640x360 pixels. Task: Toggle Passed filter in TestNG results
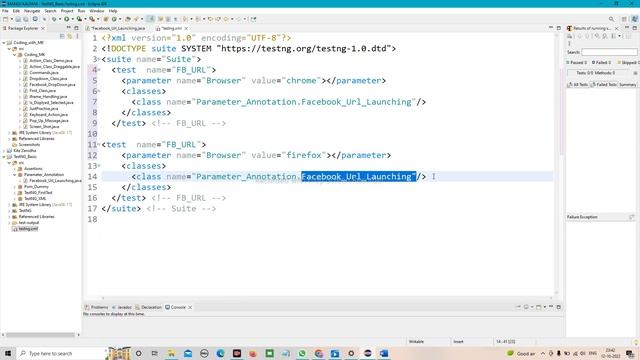pyautogui.click(x=576, y=62)
